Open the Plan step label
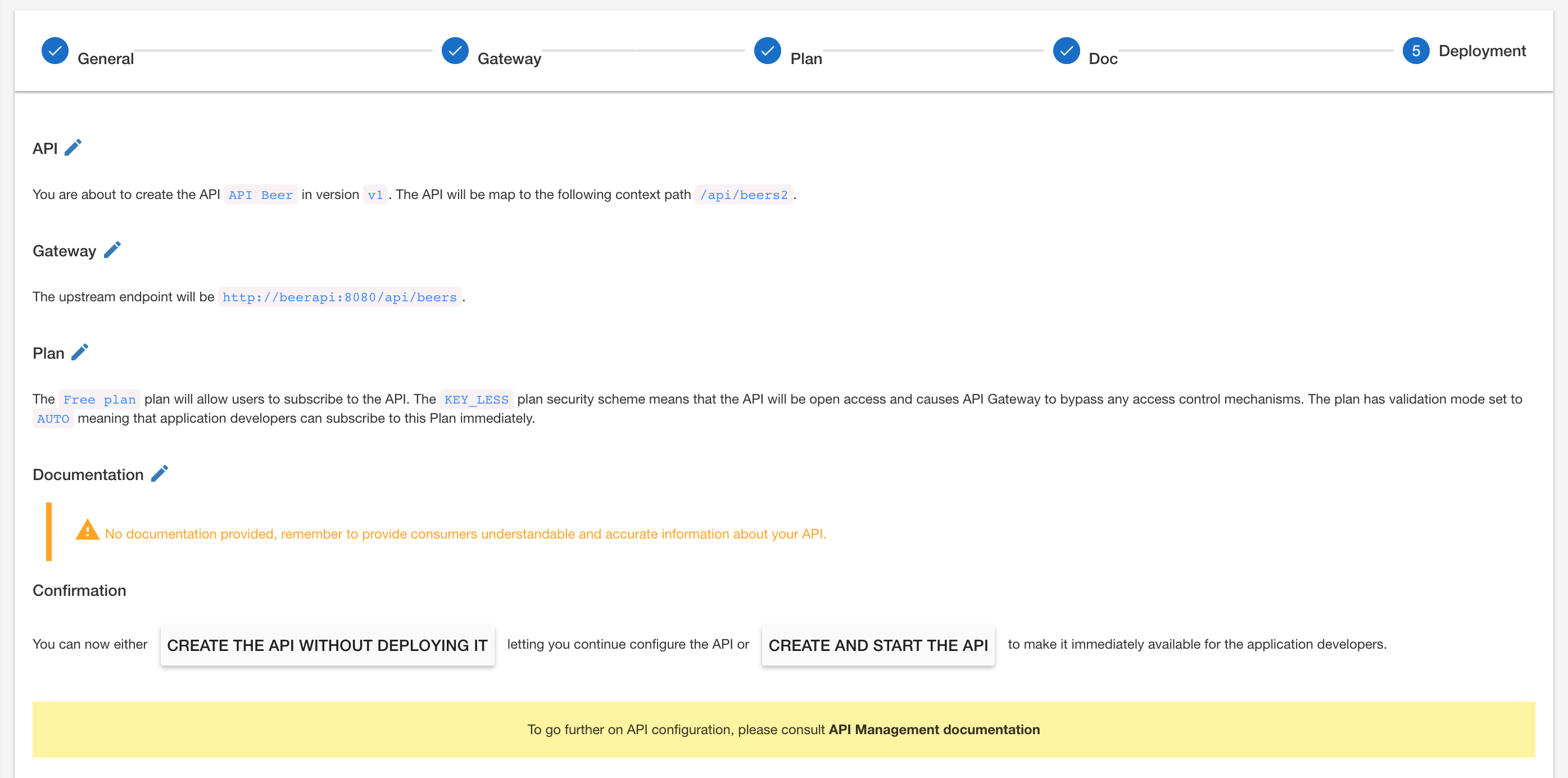The width and height of the screenshot is (1568, 778). click(805, 59)
